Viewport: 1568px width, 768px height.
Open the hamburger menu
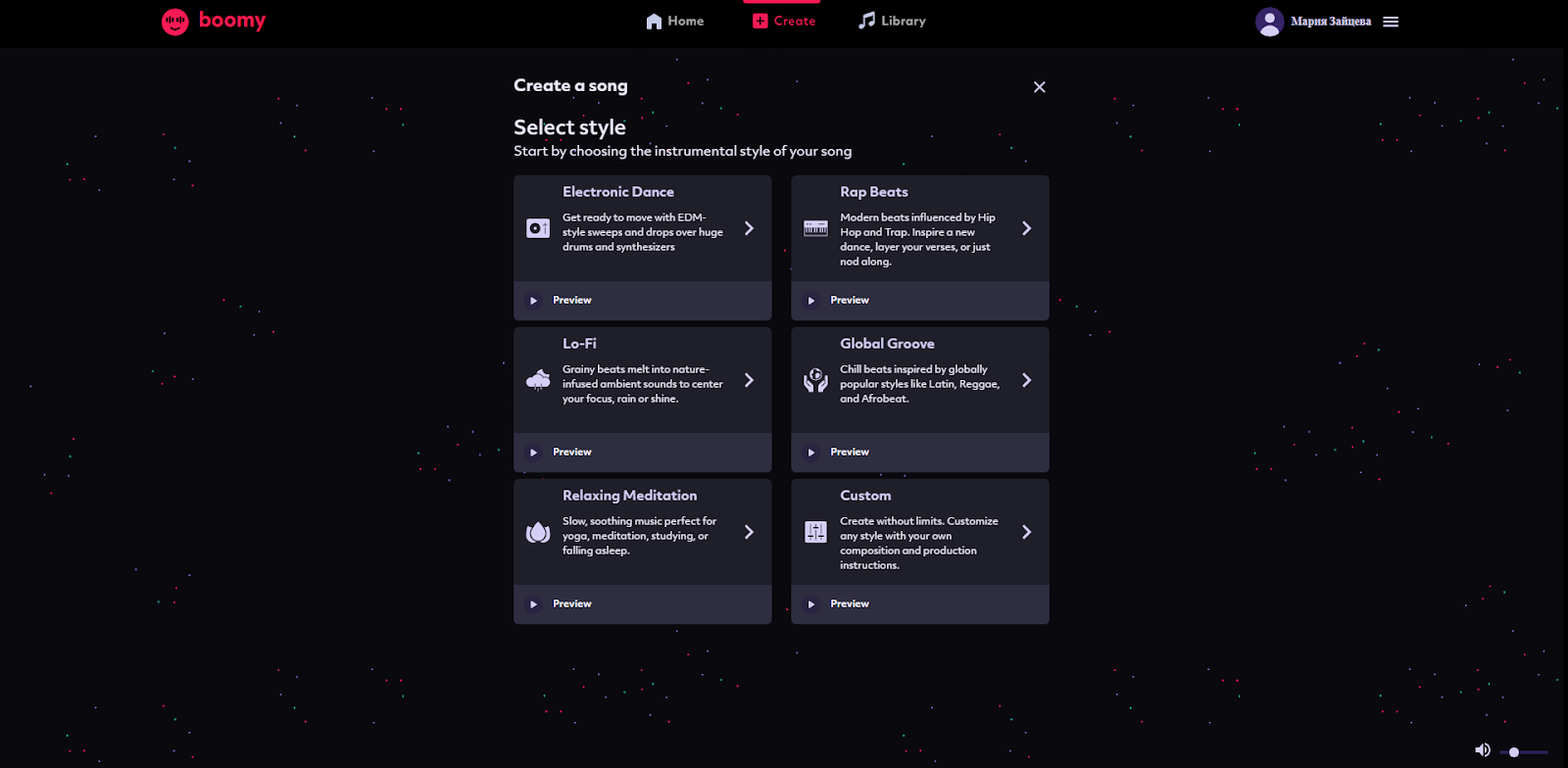[1391, 22]
